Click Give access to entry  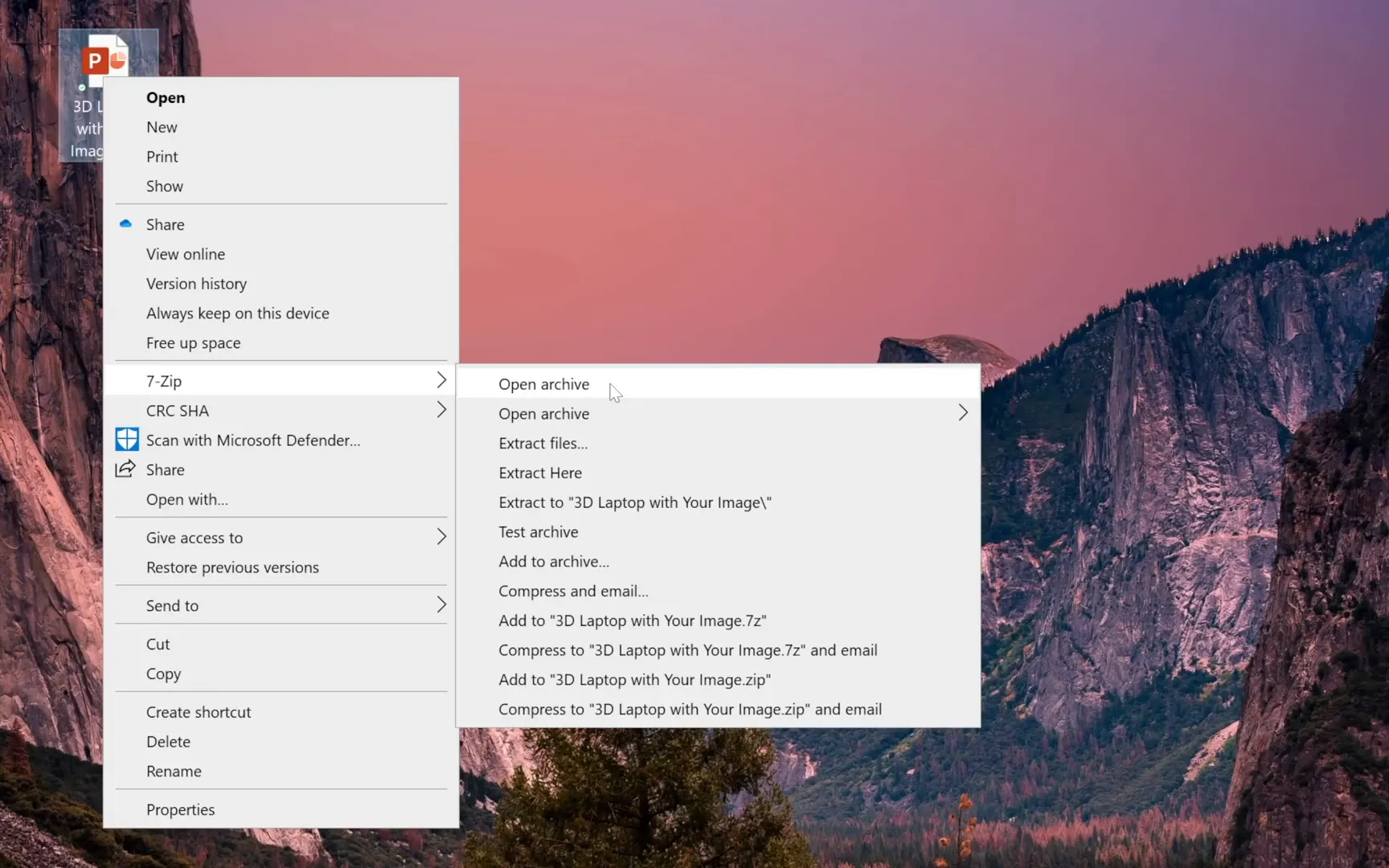(281, 538)
